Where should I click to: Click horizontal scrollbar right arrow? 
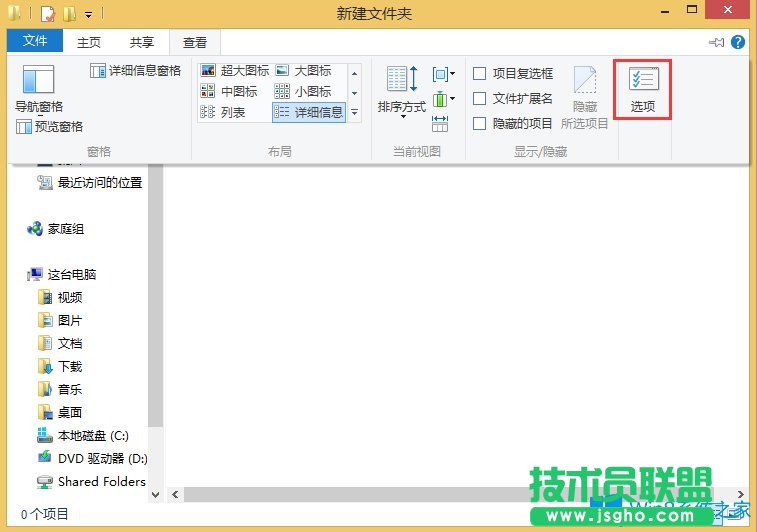click(x=741, y=494)
